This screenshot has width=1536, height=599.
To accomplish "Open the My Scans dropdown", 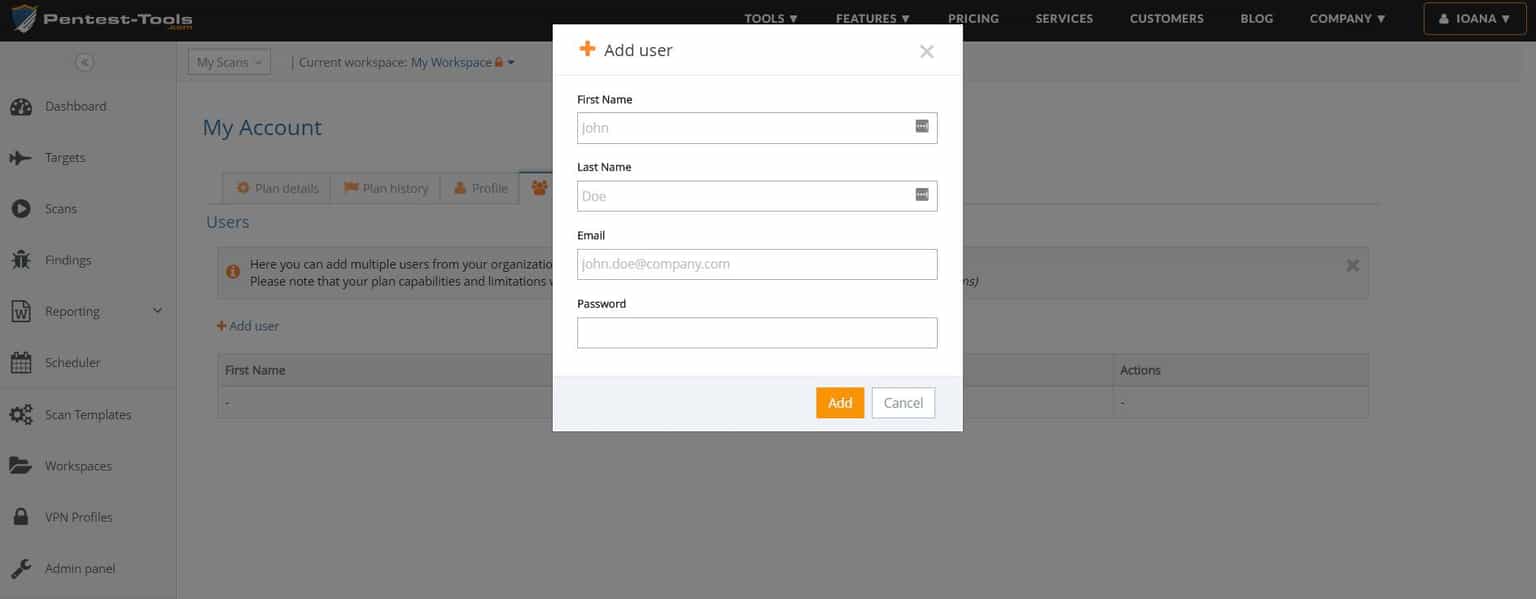I will point(228,61).
